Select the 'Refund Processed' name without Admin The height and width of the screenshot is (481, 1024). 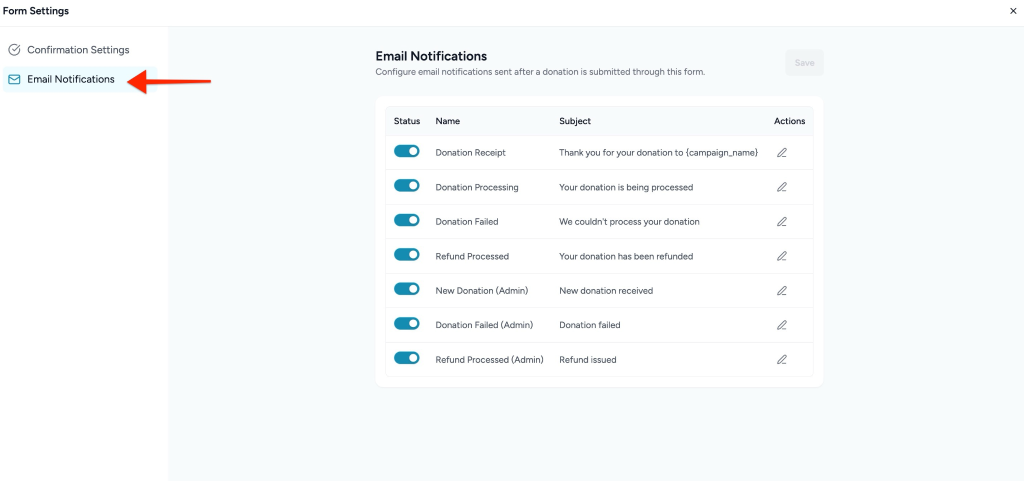472,256
